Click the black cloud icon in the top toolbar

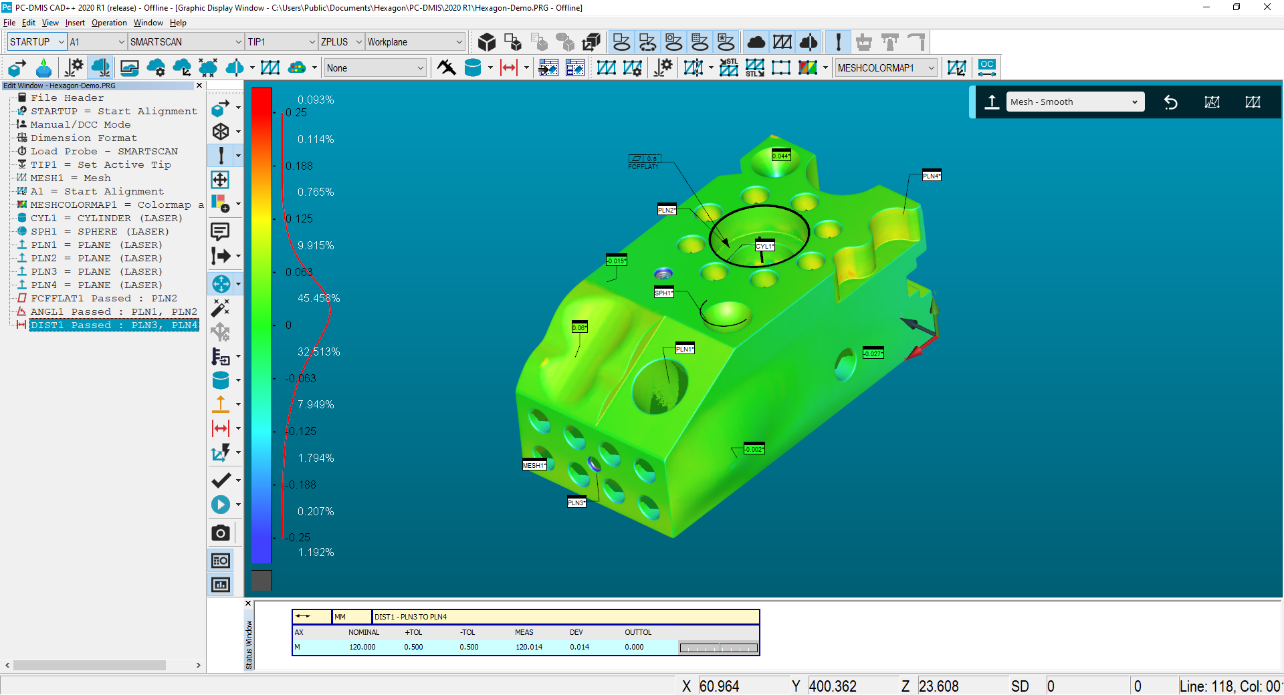[757, 42]
